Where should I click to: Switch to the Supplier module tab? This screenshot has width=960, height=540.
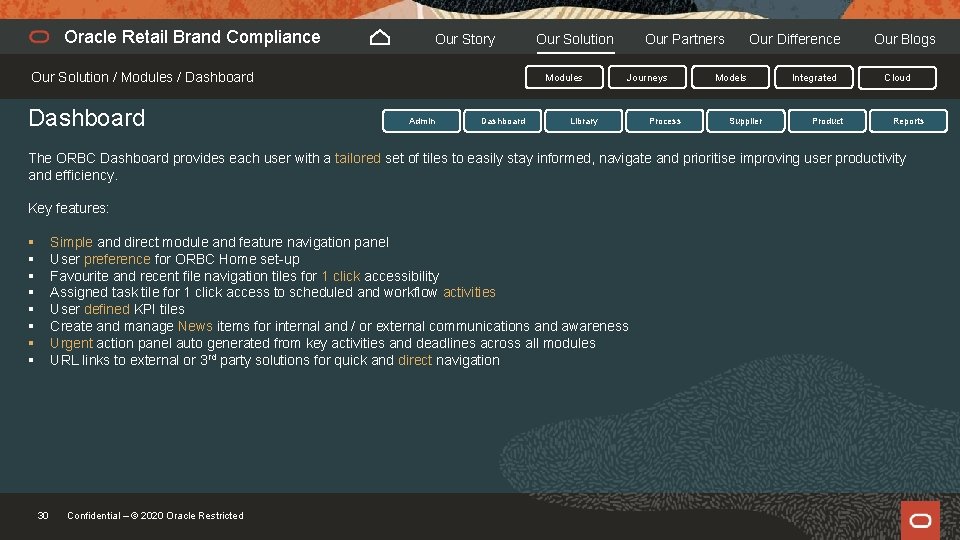click(746, 121)
